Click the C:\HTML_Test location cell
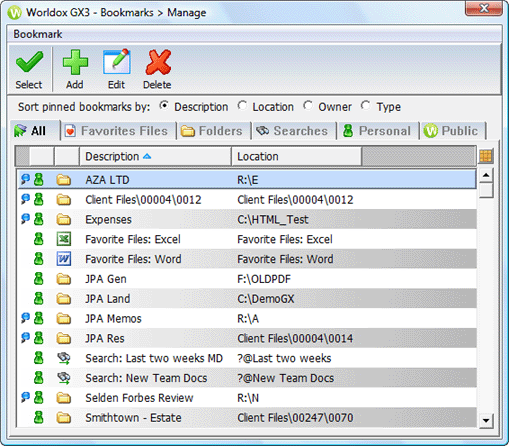This screenshot has height=446, width=509. [273, 219]
